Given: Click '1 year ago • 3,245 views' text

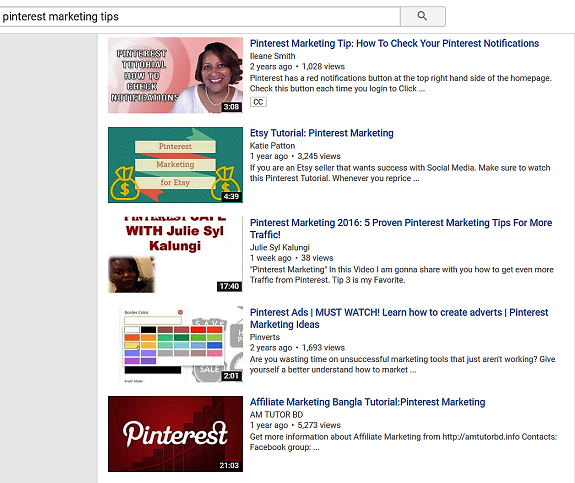Looking at the screenshot, I should tap(295, 156).
